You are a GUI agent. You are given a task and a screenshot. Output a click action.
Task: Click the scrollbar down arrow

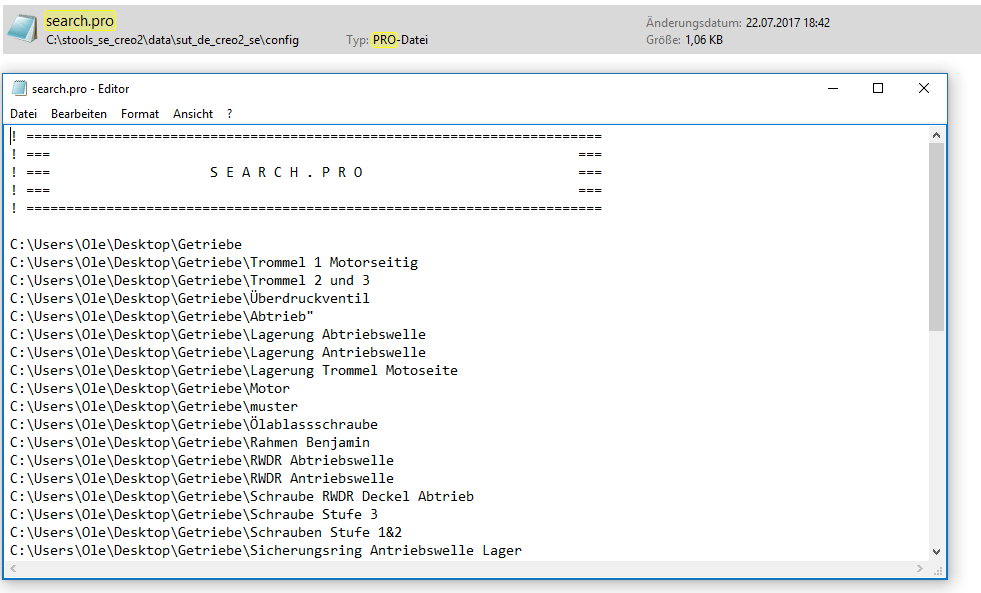point(937,551)
